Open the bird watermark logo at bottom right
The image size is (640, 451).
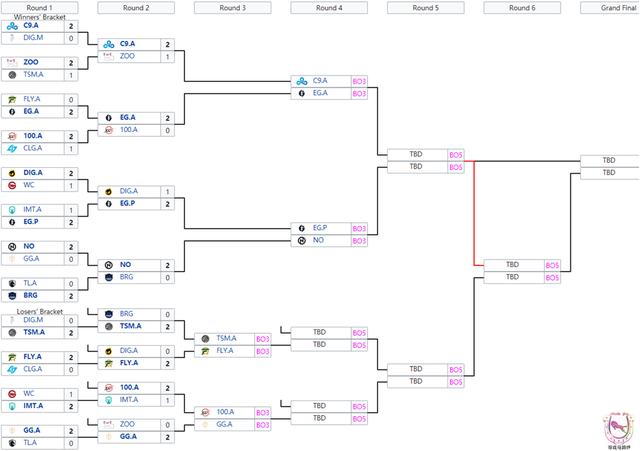(x=614, y=427)
